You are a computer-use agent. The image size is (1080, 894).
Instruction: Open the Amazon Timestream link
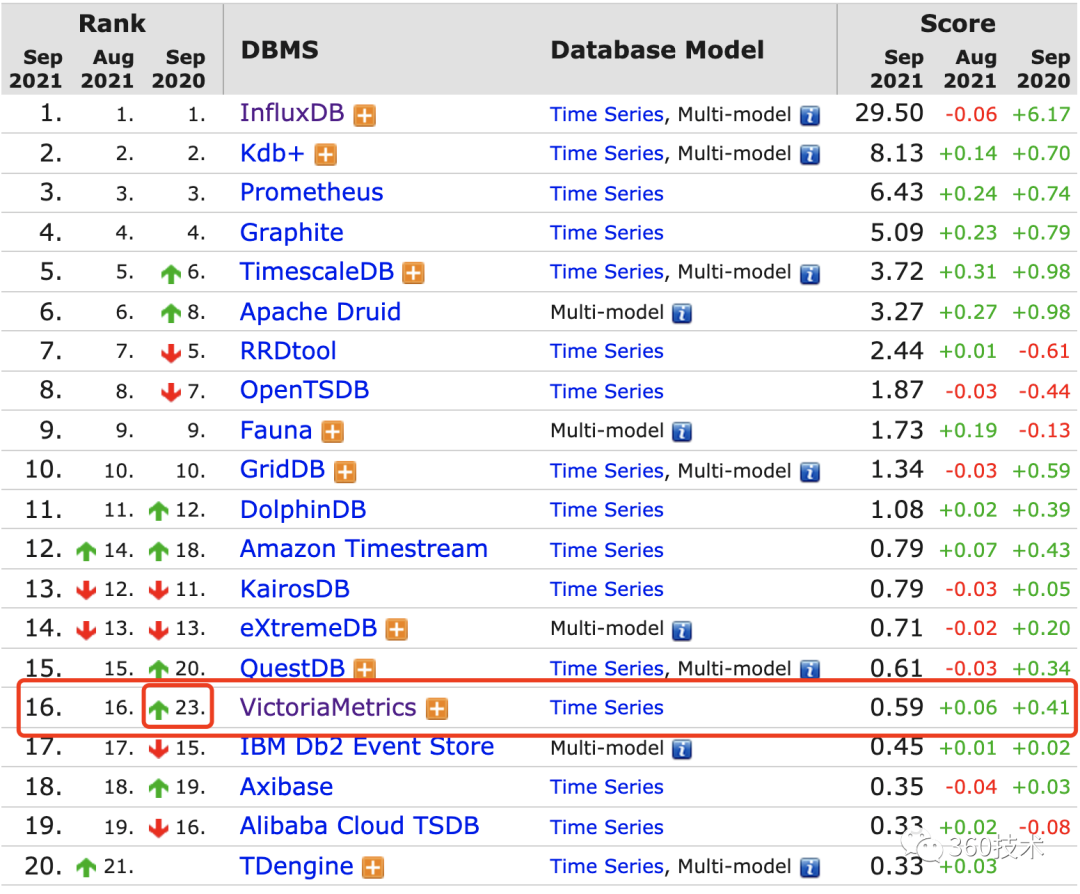click(x=363, y=549)
